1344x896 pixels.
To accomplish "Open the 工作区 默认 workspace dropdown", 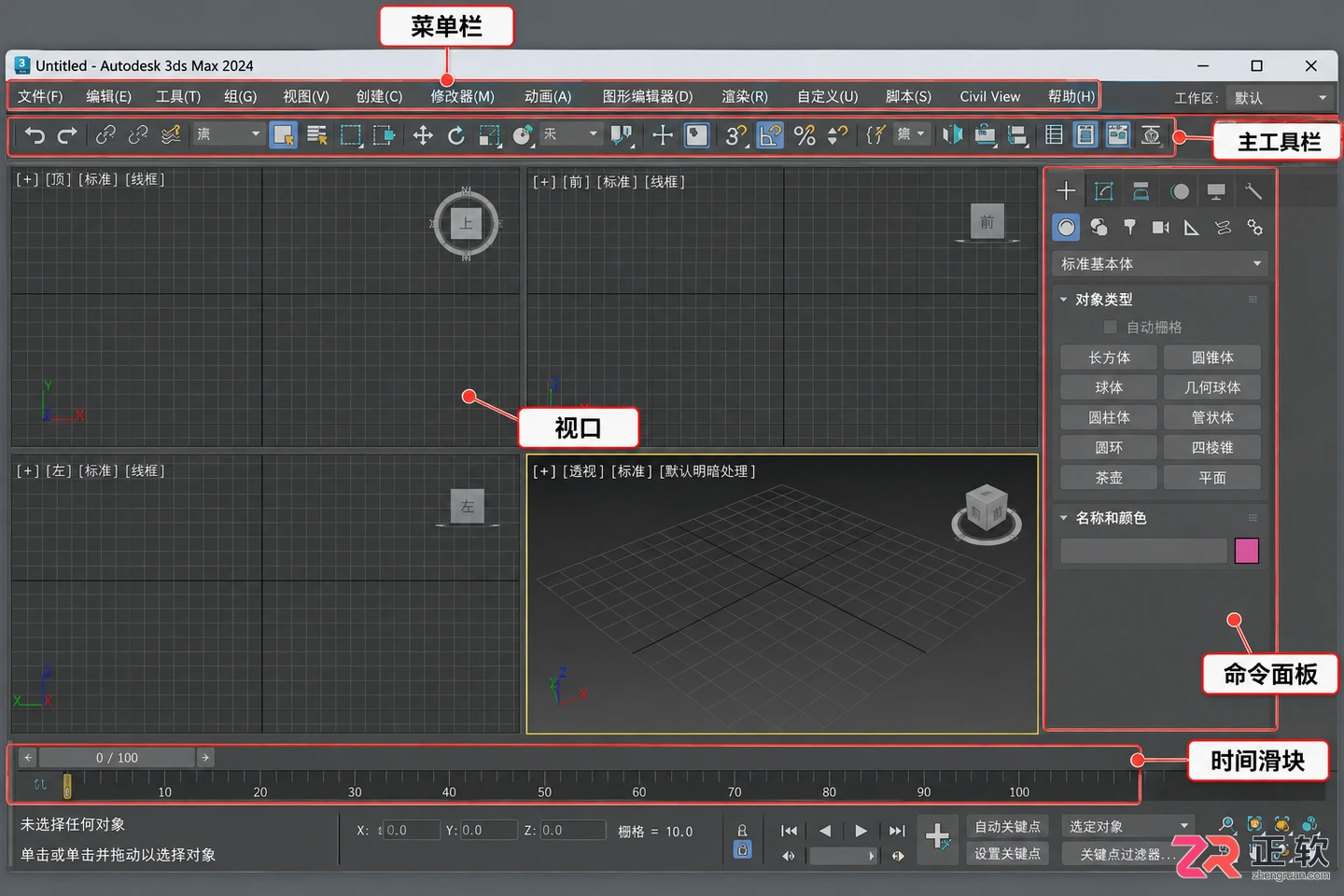I will tap(1280, 97).
